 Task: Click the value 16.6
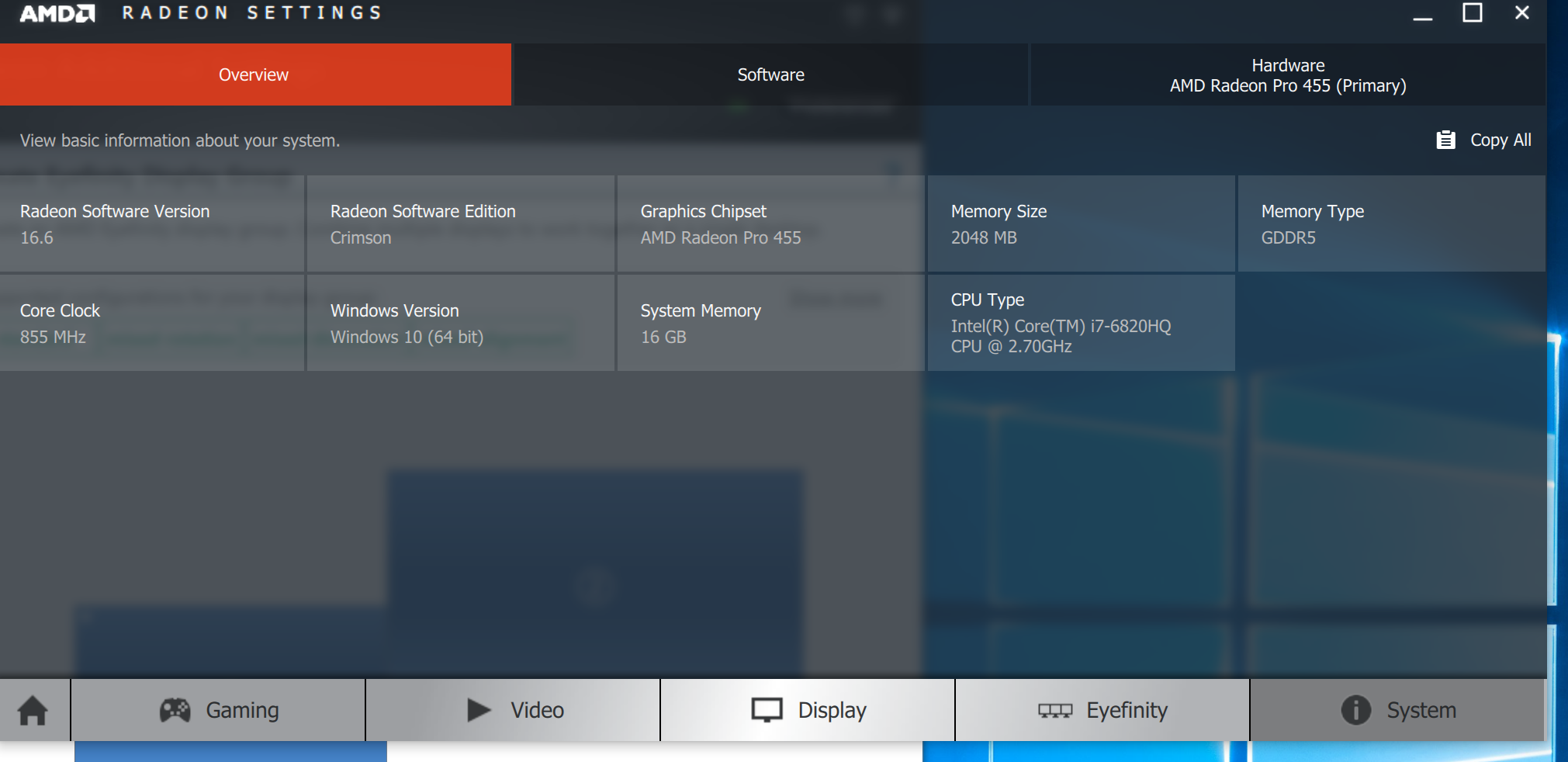click(x=36, y=237)
